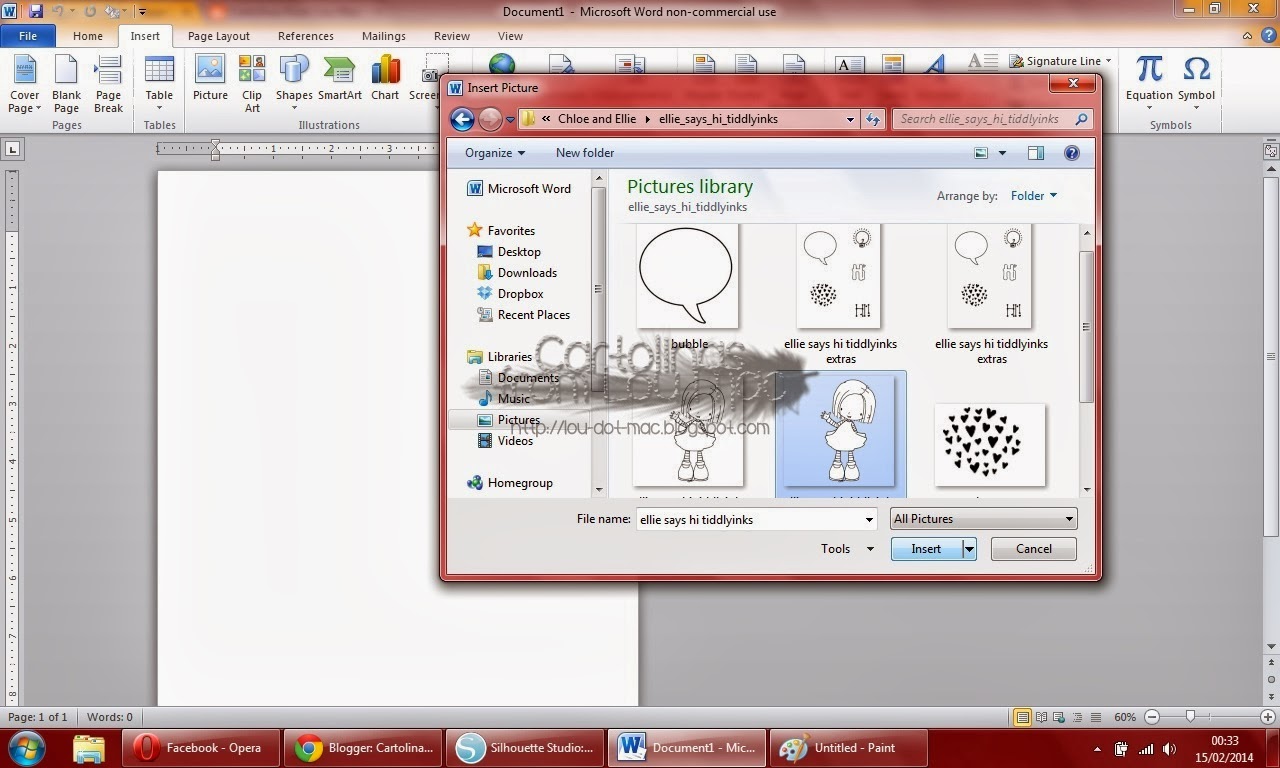
Task: Switch to the Mailings tab
Action: pos(384,36)
